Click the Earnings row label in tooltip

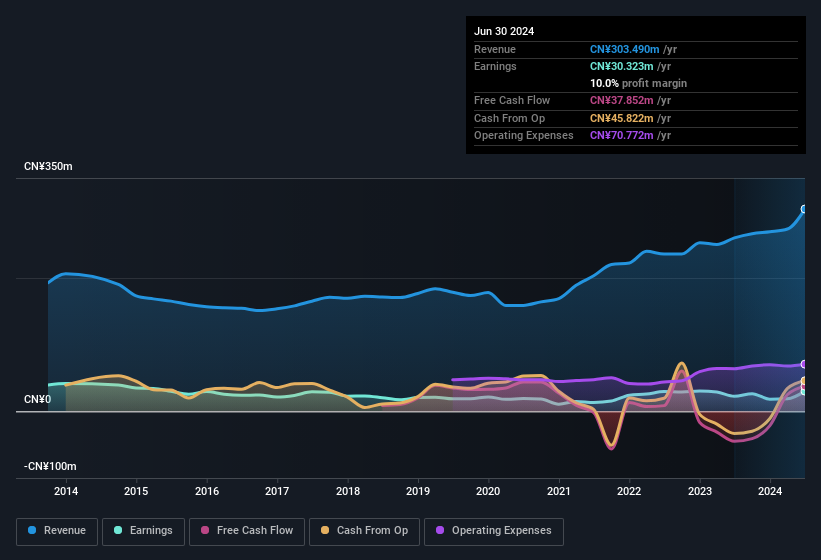[x=495, y=66]
